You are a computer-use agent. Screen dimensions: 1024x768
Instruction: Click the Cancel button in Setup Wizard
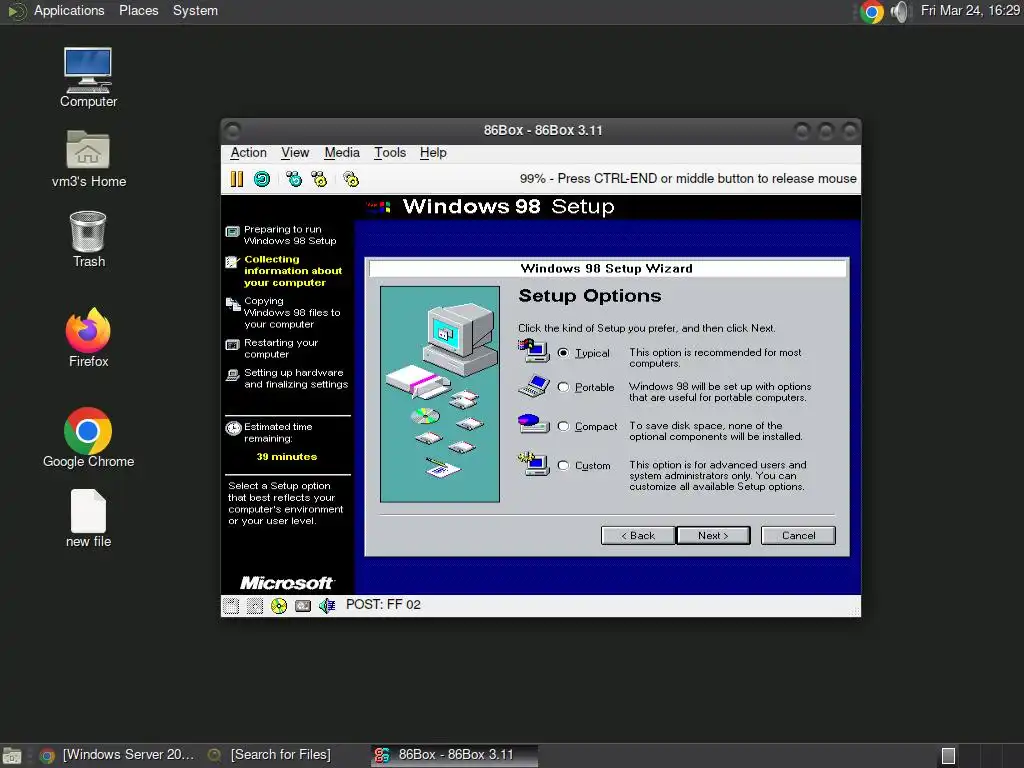(798, 536)
